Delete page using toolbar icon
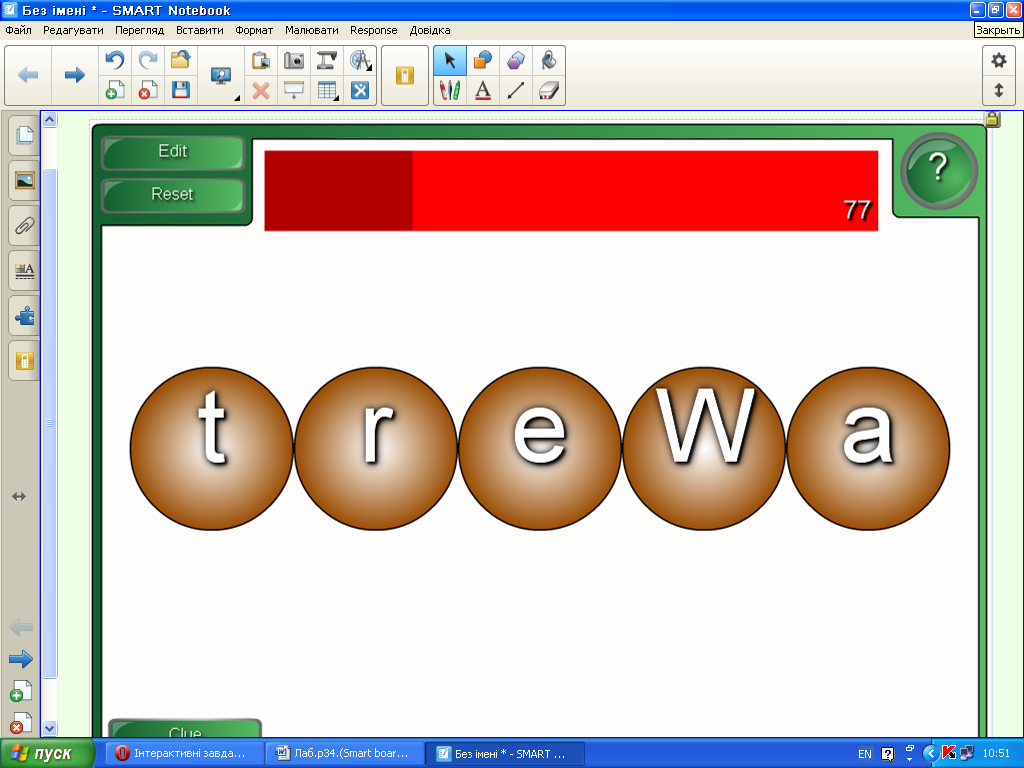This screenshot has height=768, width=1024. [148, 90]
